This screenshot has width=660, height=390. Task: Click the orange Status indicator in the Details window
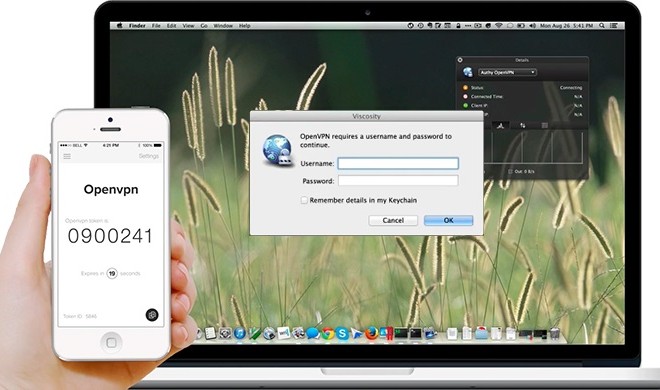click(465, 88)
